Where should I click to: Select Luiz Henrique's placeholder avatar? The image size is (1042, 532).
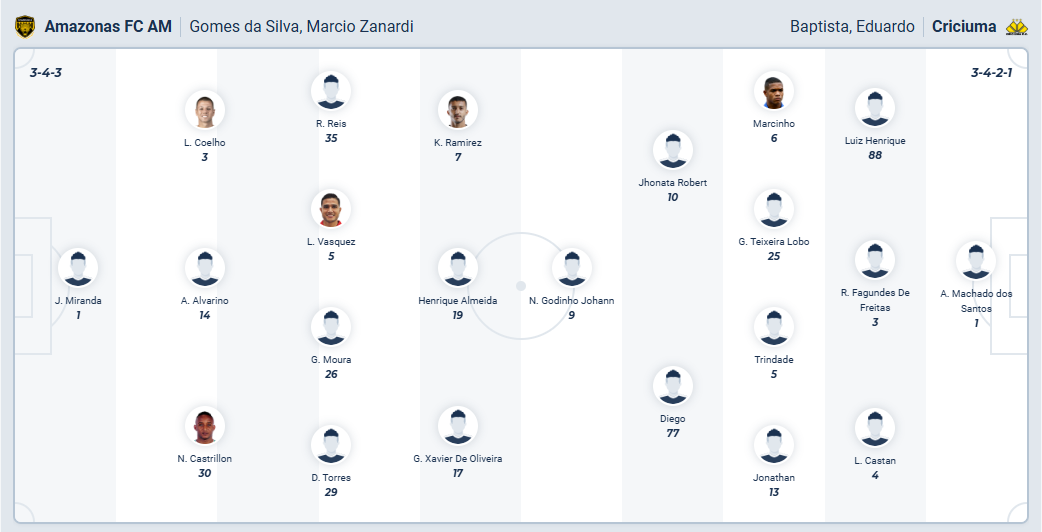(x=875, y=108)
